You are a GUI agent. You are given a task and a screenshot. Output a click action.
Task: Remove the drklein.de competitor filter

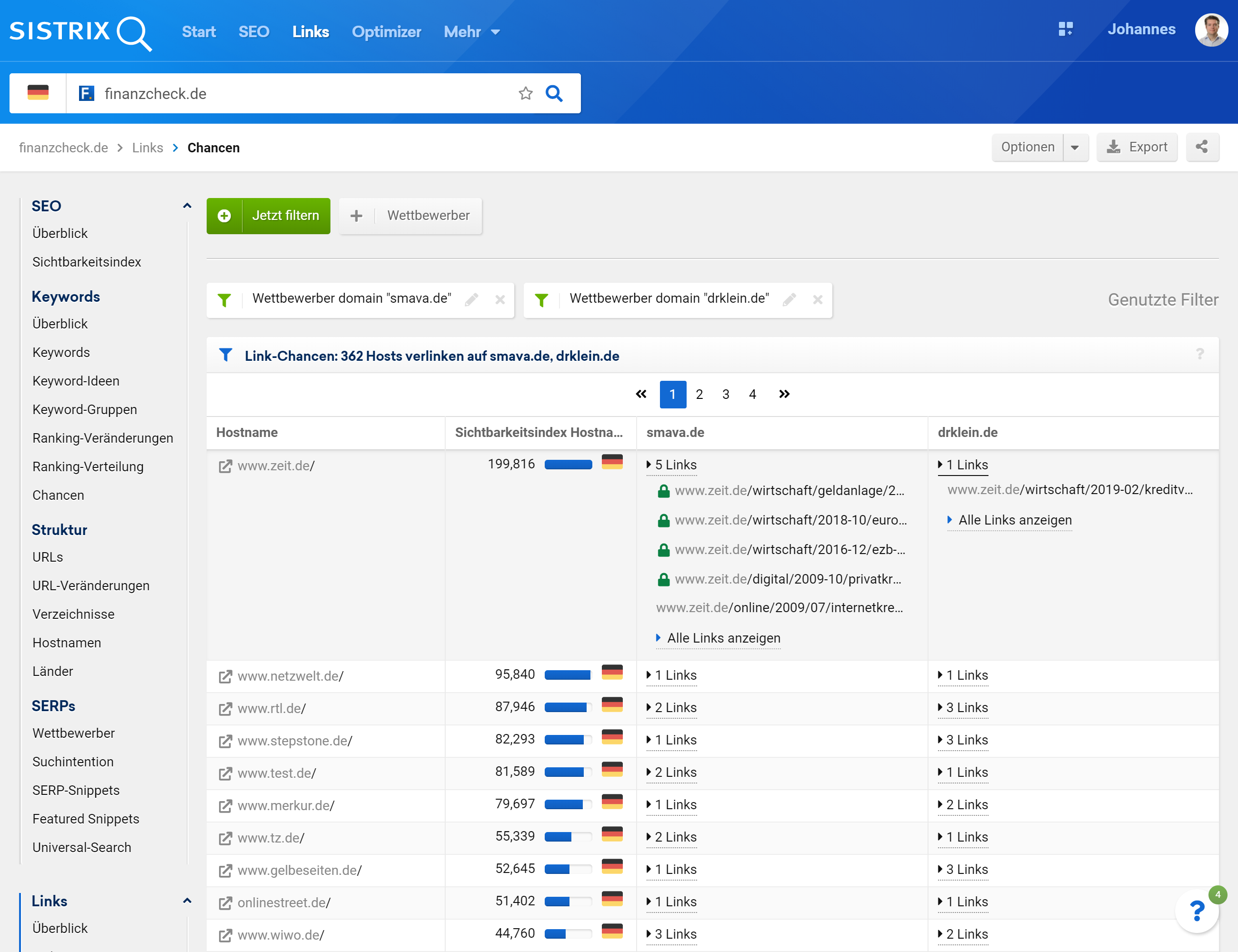pyautogui.click(x=817, y=299)
